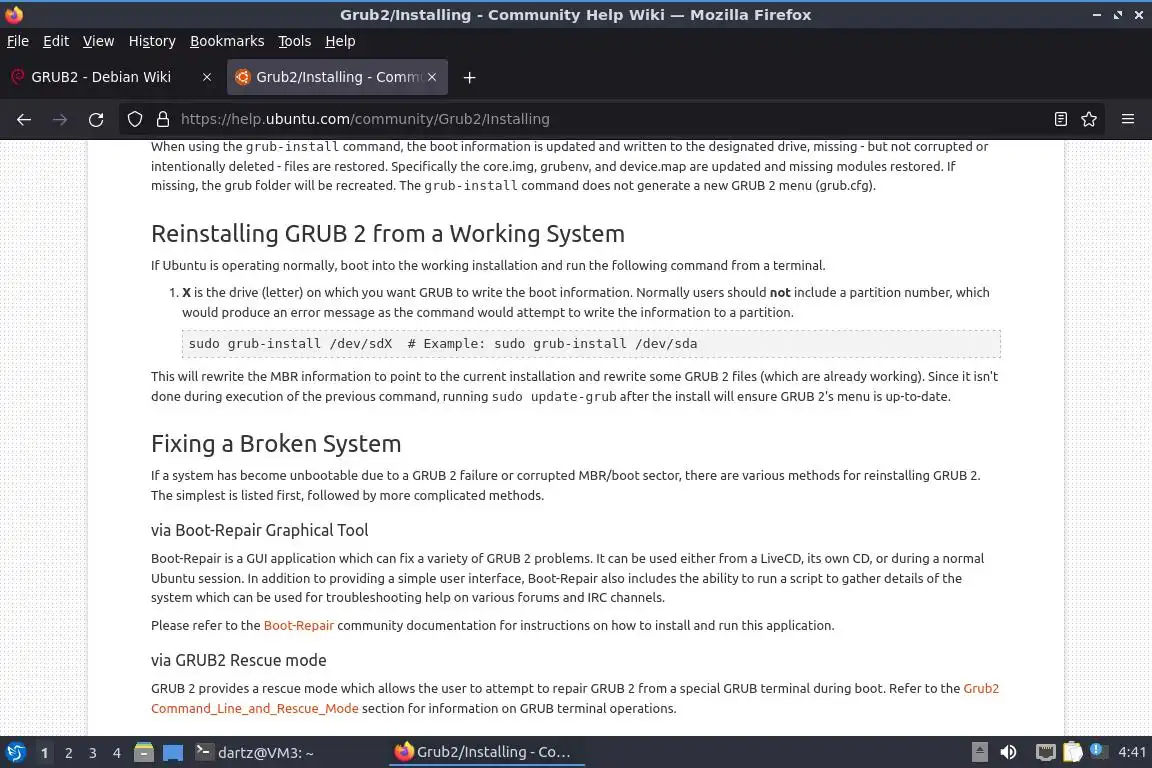Open the Tools menu
Screen dimensions: 1152x768
[x=295, y=41]
